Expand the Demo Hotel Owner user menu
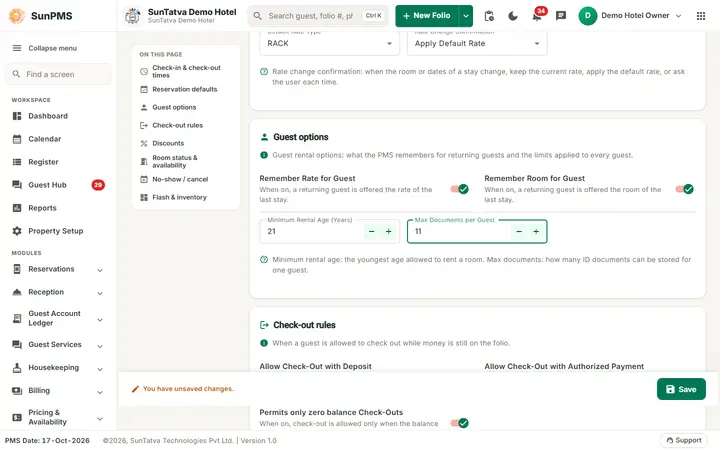This screenshot has height=450, width=720. [678, 16]
